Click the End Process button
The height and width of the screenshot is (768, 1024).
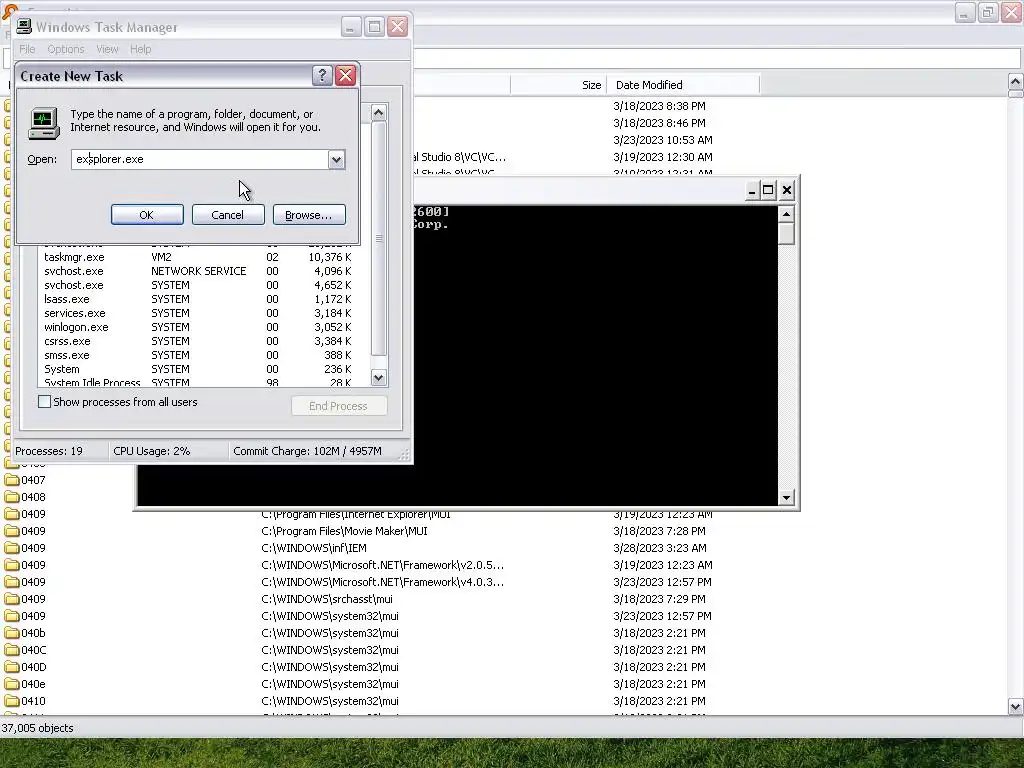coord(339,406)
